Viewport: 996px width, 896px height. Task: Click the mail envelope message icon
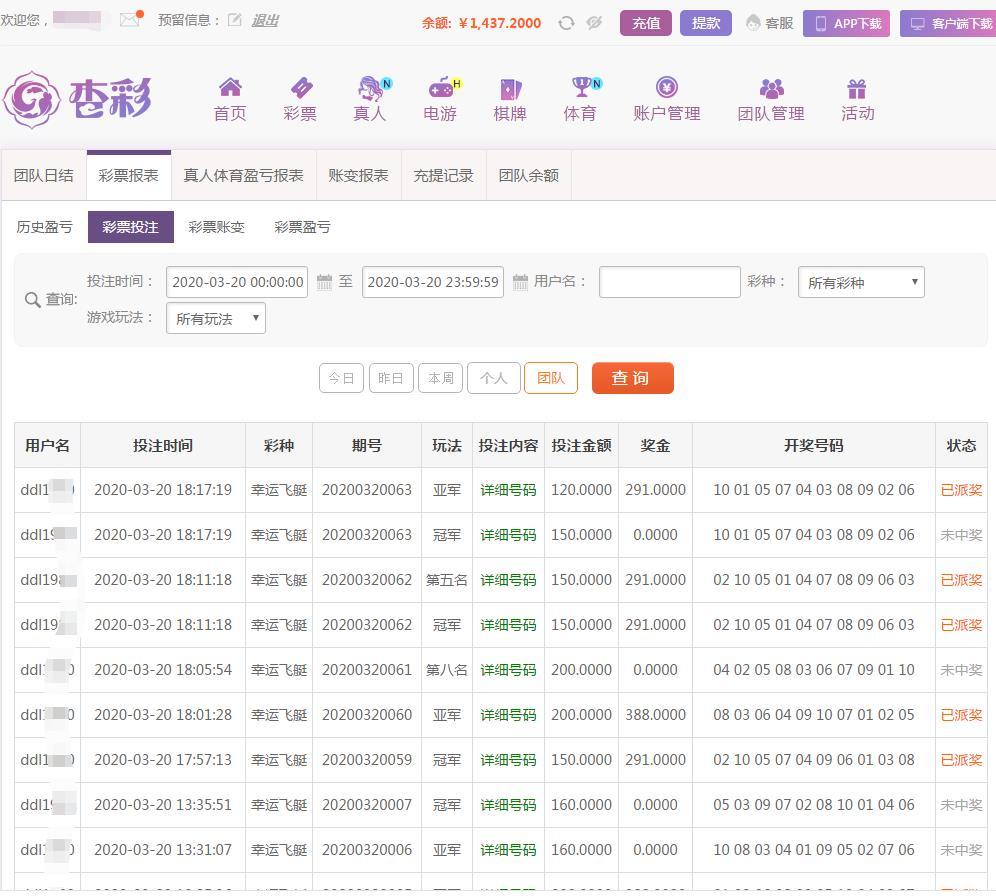tap(130, 19)
